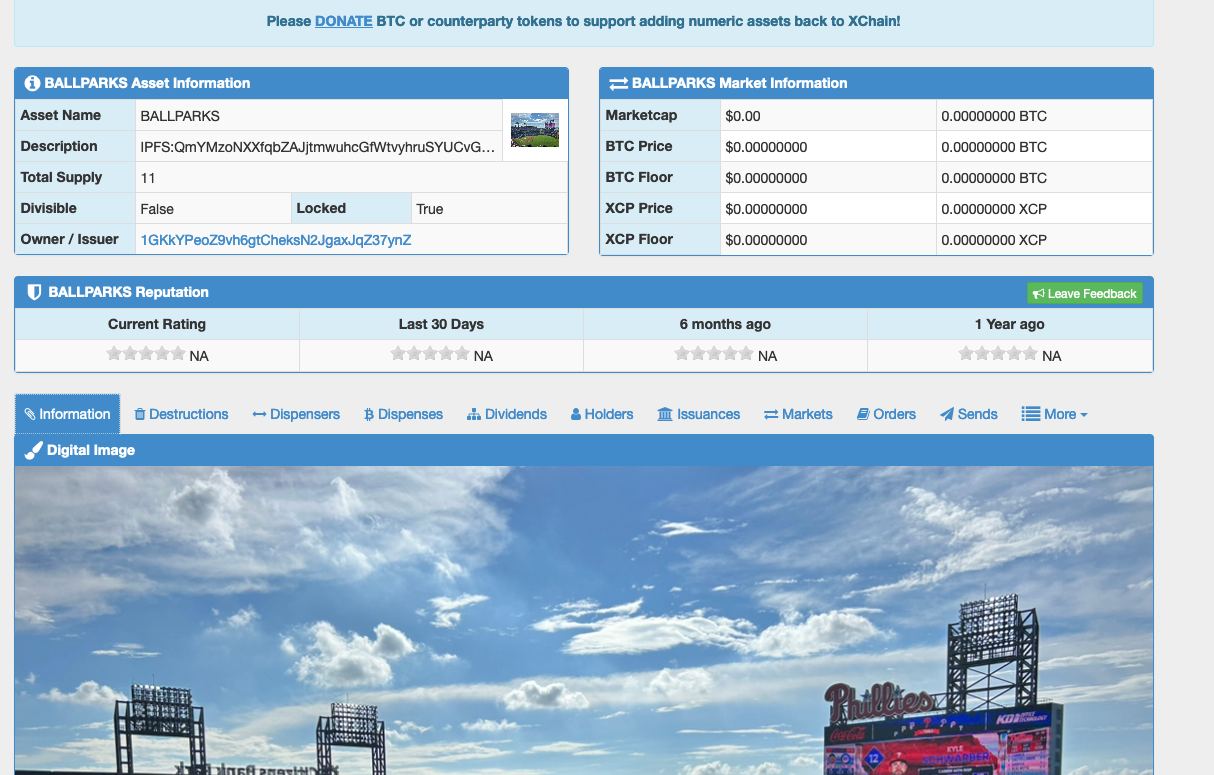Viewport: 1214px width, 775px height.
Task: Switch to the Destructions tab
Action: coord(181,414)
